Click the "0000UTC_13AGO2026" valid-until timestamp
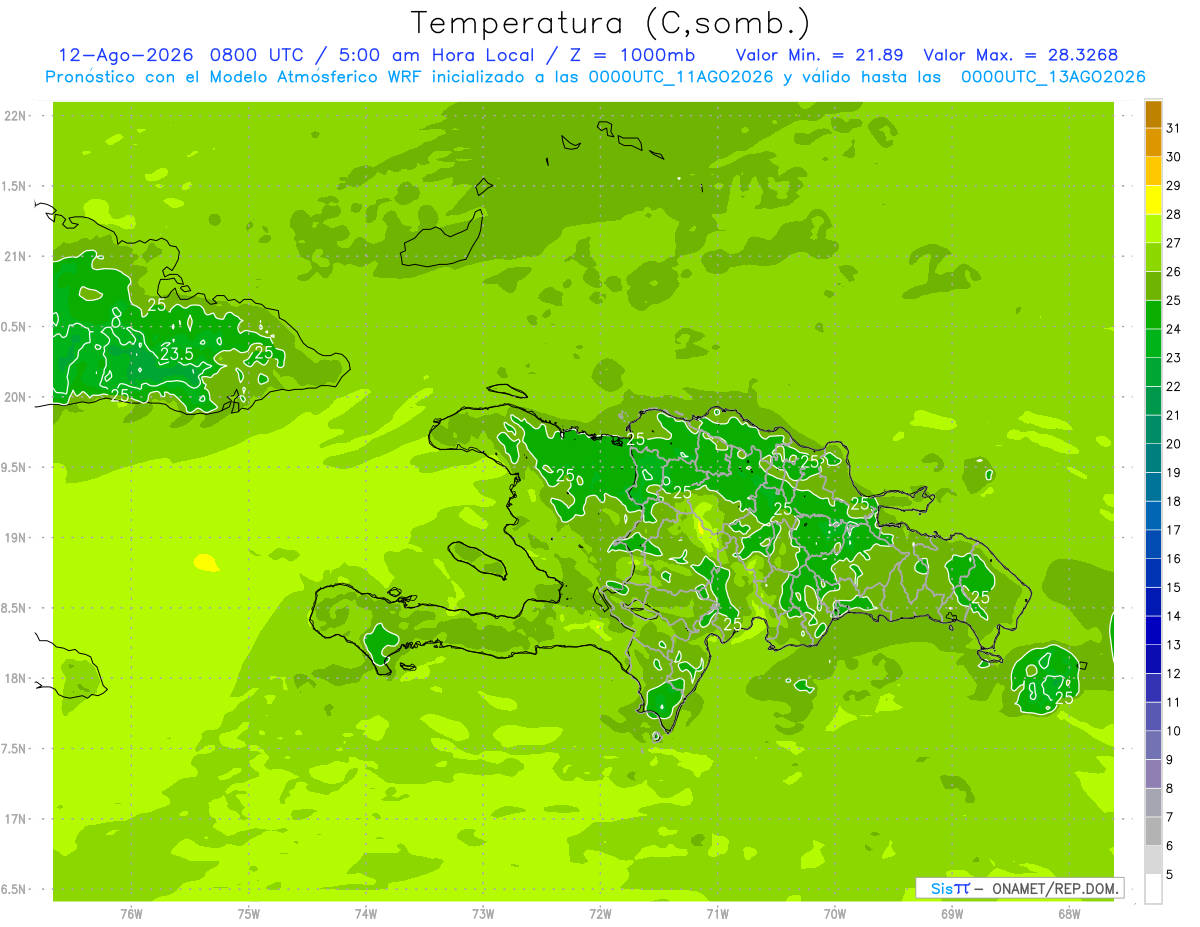The width and height of the screenshot is (1200, 927). [1053, 77]
